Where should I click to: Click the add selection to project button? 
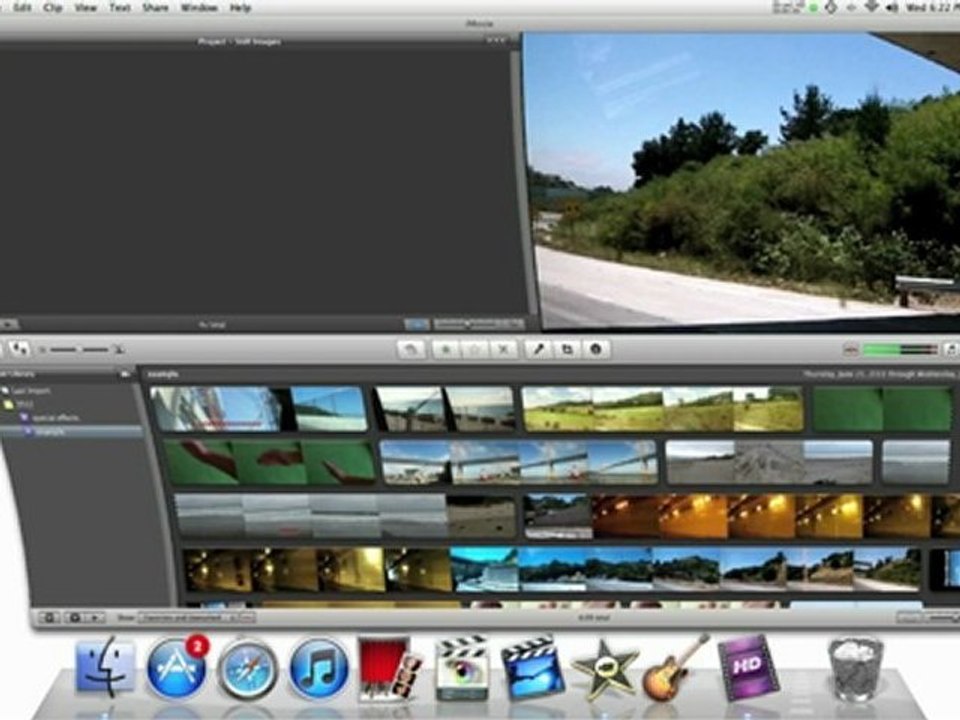pyautogui.click(x=410, y=350)
